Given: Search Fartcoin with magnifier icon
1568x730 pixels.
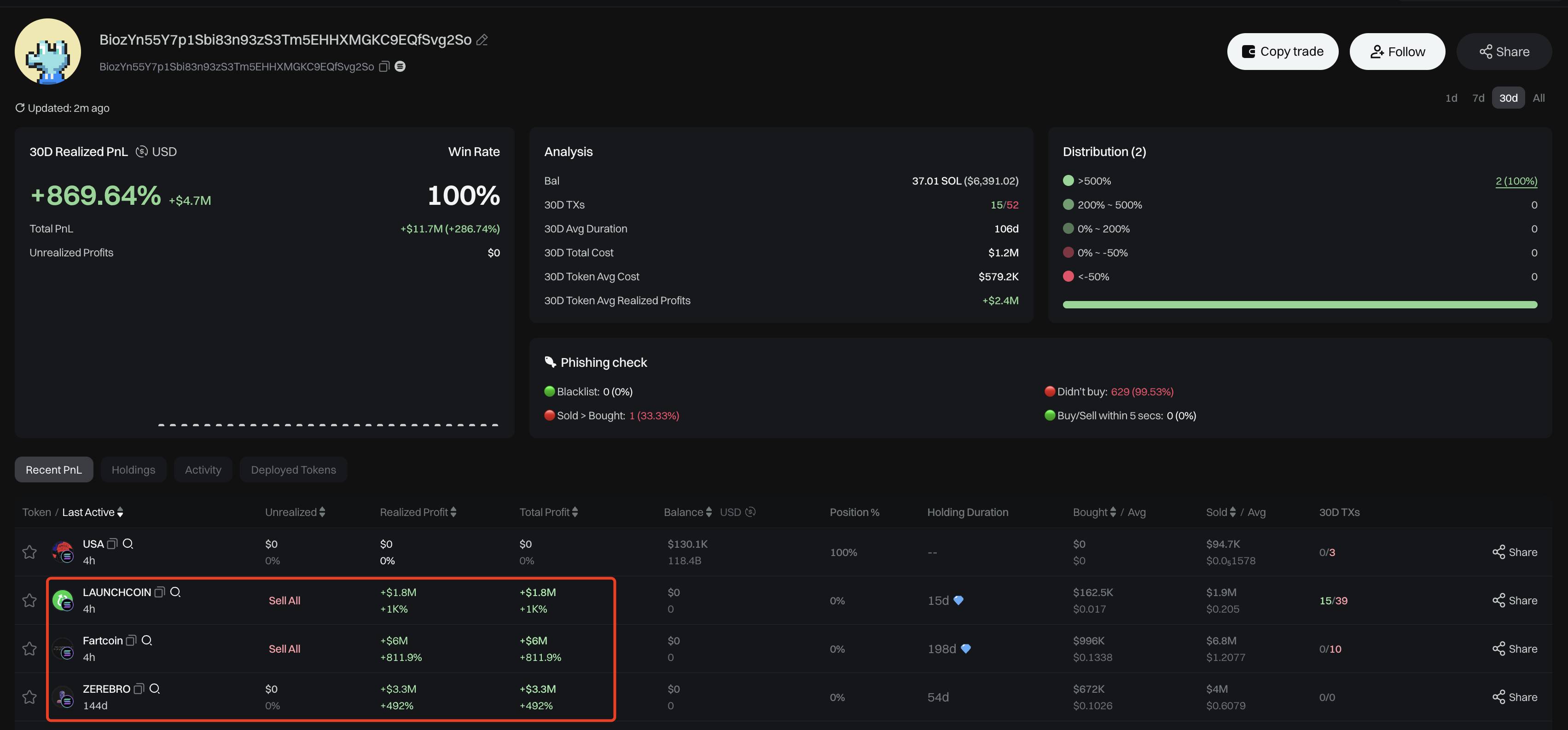Looking at the screenshot, I should tap(147, 641).
